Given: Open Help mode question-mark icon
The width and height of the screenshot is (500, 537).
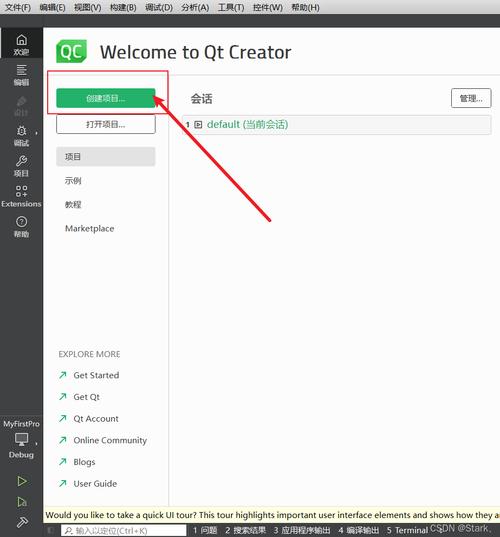Looking at the screenshot, I should pos(21,222).
